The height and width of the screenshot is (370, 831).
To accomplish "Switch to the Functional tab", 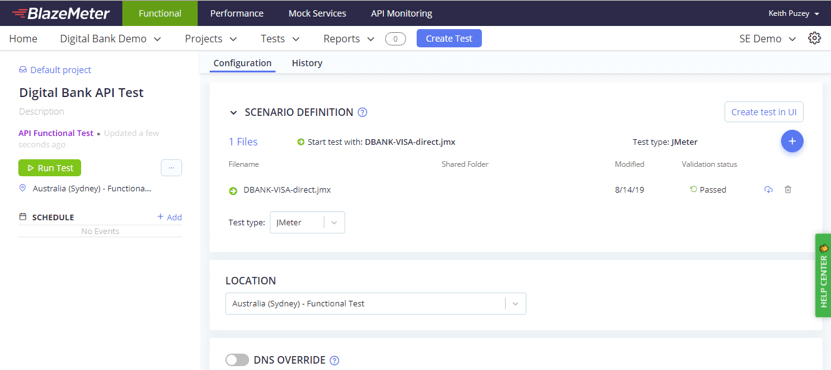I will pyautogui.click(x=160, y=13).
